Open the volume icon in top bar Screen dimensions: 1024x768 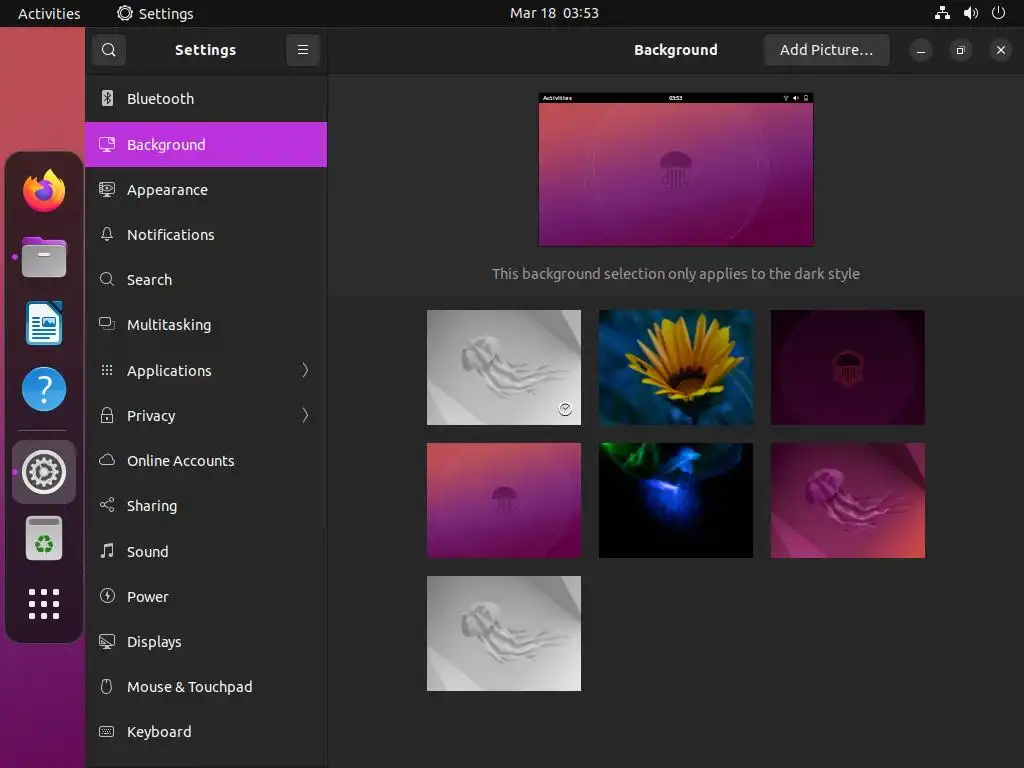point(971,13)
